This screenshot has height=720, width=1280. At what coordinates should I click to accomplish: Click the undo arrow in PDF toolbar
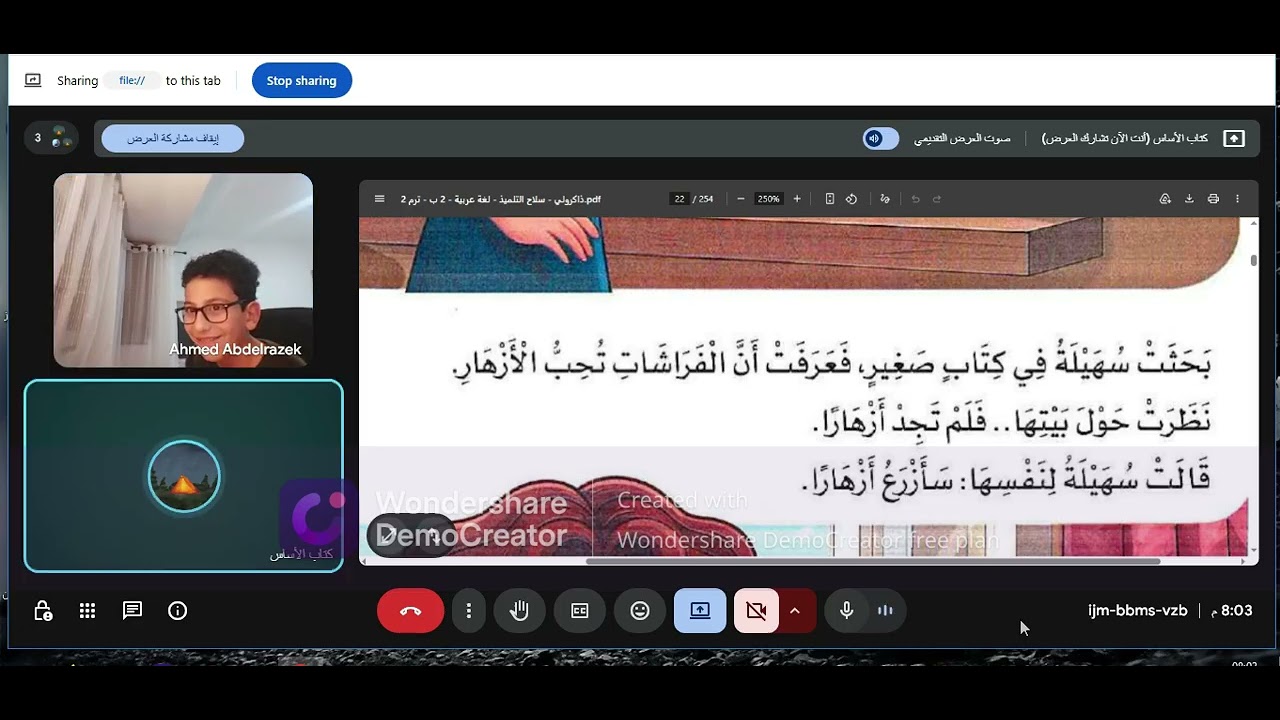tap(915, 199)
